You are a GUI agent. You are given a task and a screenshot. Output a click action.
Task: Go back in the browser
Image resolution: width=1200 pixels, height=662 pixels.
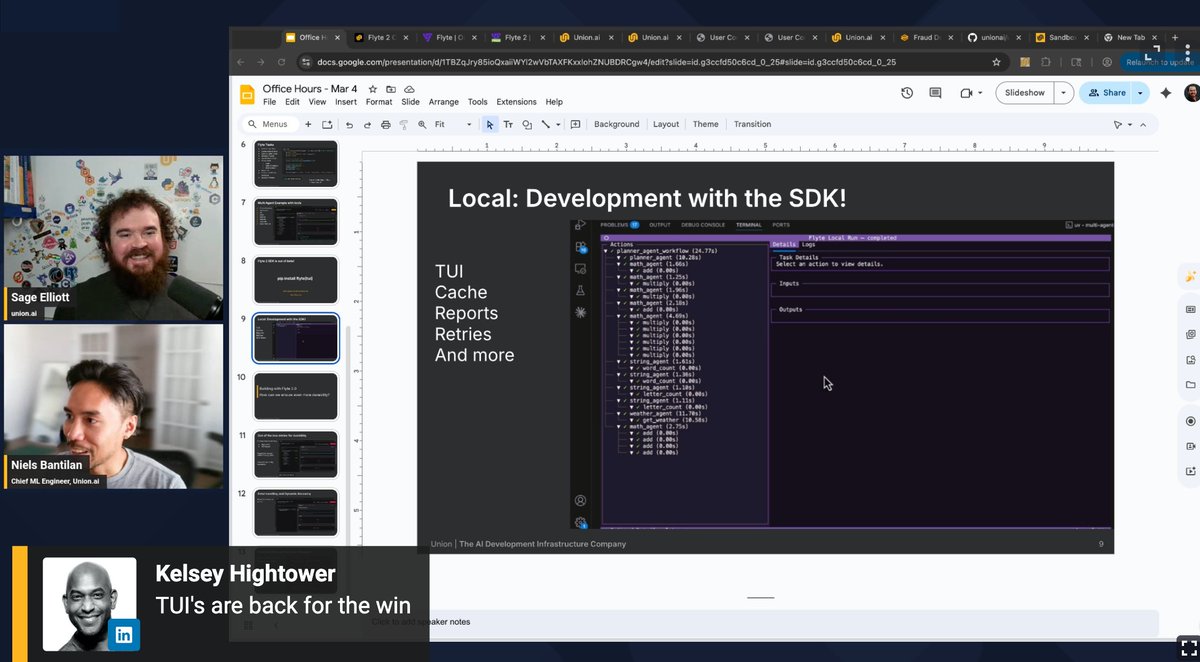click(240, 62)
